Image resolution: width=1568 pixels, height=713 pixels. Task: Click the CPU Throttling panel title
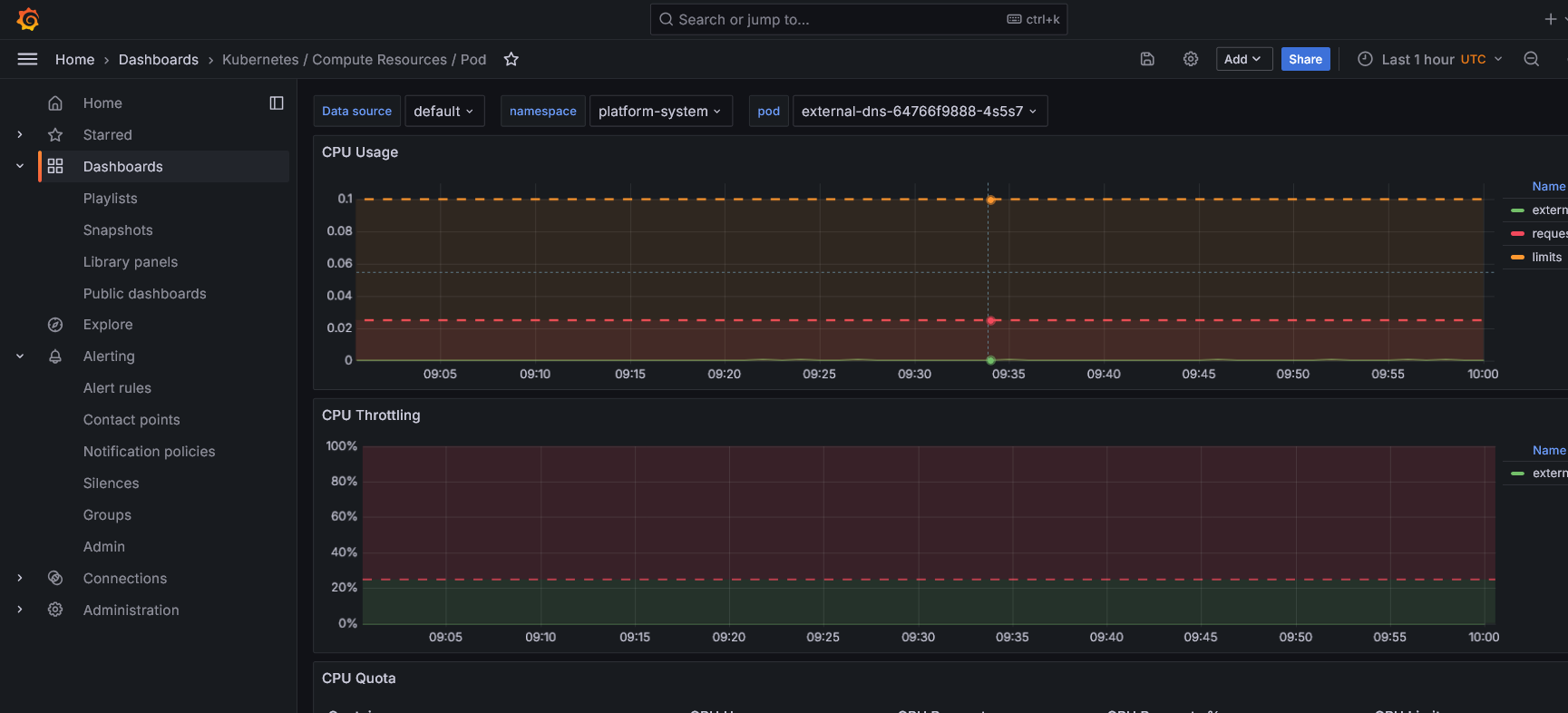click(371, 415)
